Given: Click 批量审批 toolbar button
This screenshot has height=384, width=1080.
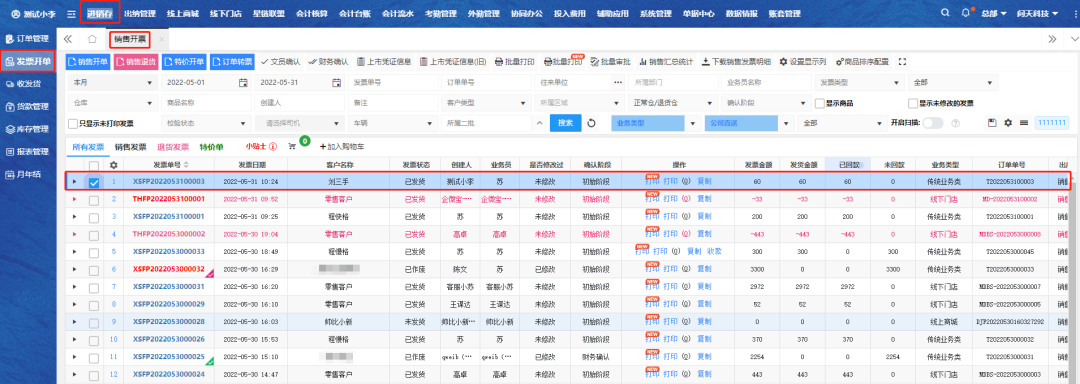Looking at the screenshot, I should click(x=610, y=62).
